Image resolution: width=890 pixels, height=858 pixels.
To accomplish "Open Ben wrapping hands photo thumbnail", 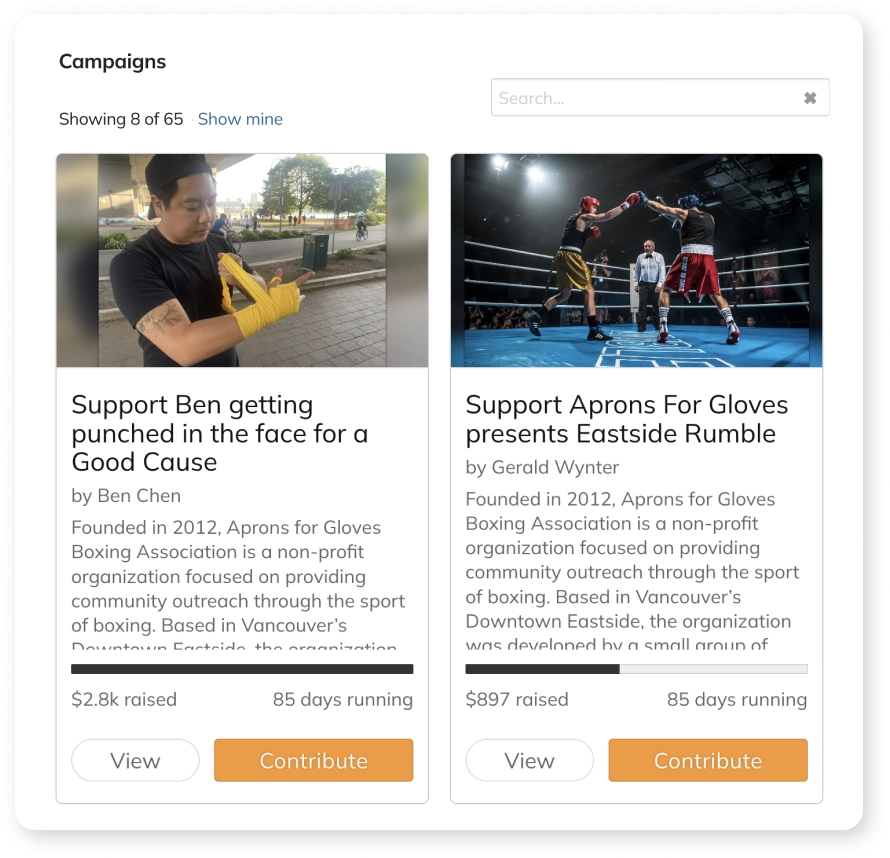I will tap(242, 260).
